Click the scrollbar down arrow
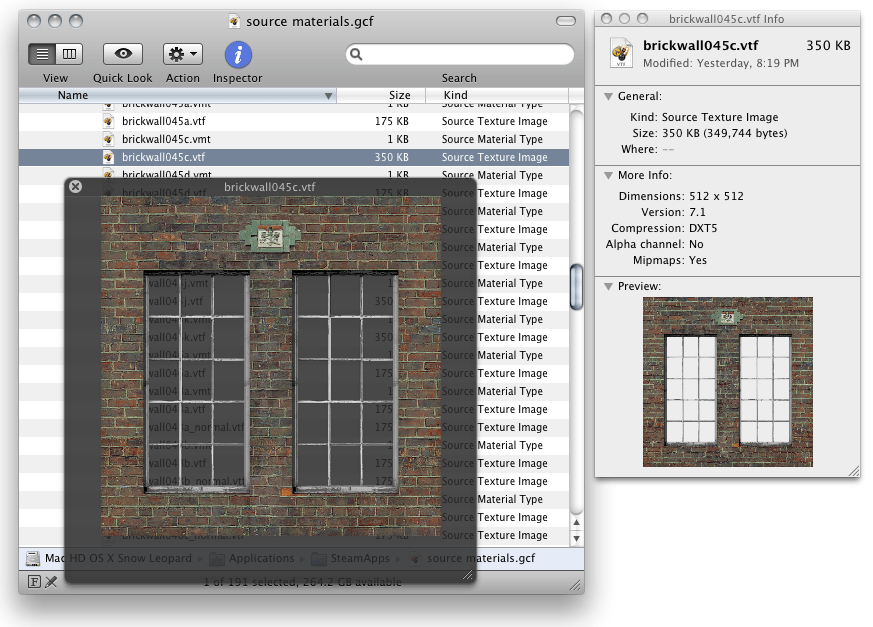This screenshot has width=873, height=627. pos(576,538)
